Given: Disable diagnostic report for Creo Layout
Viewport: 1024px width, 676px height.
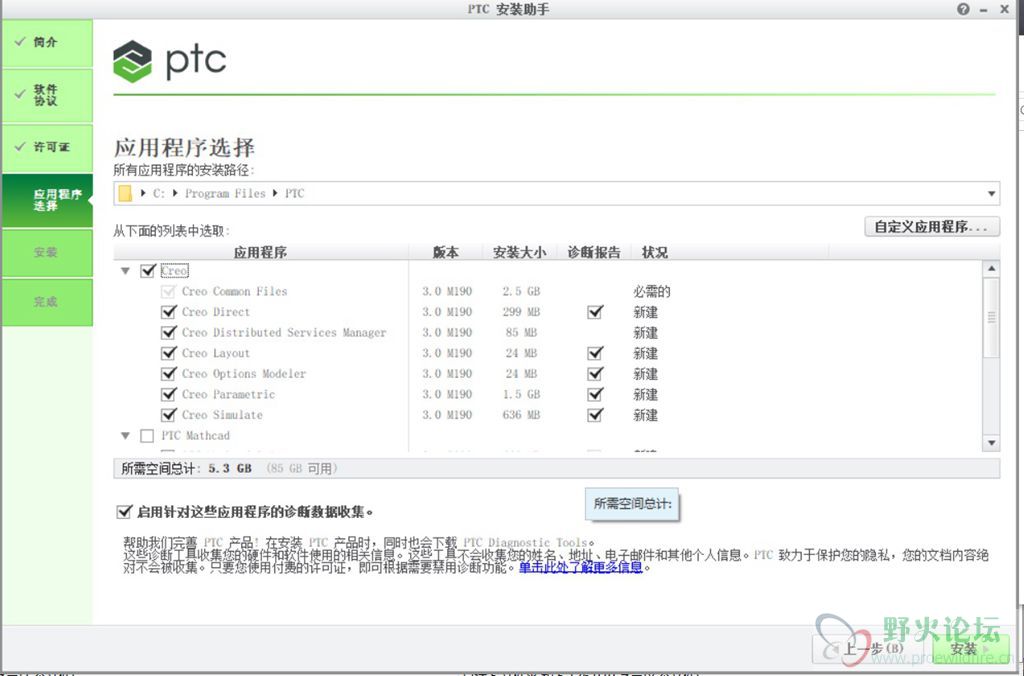Looking at the screenshot, I should coord(595,353).
